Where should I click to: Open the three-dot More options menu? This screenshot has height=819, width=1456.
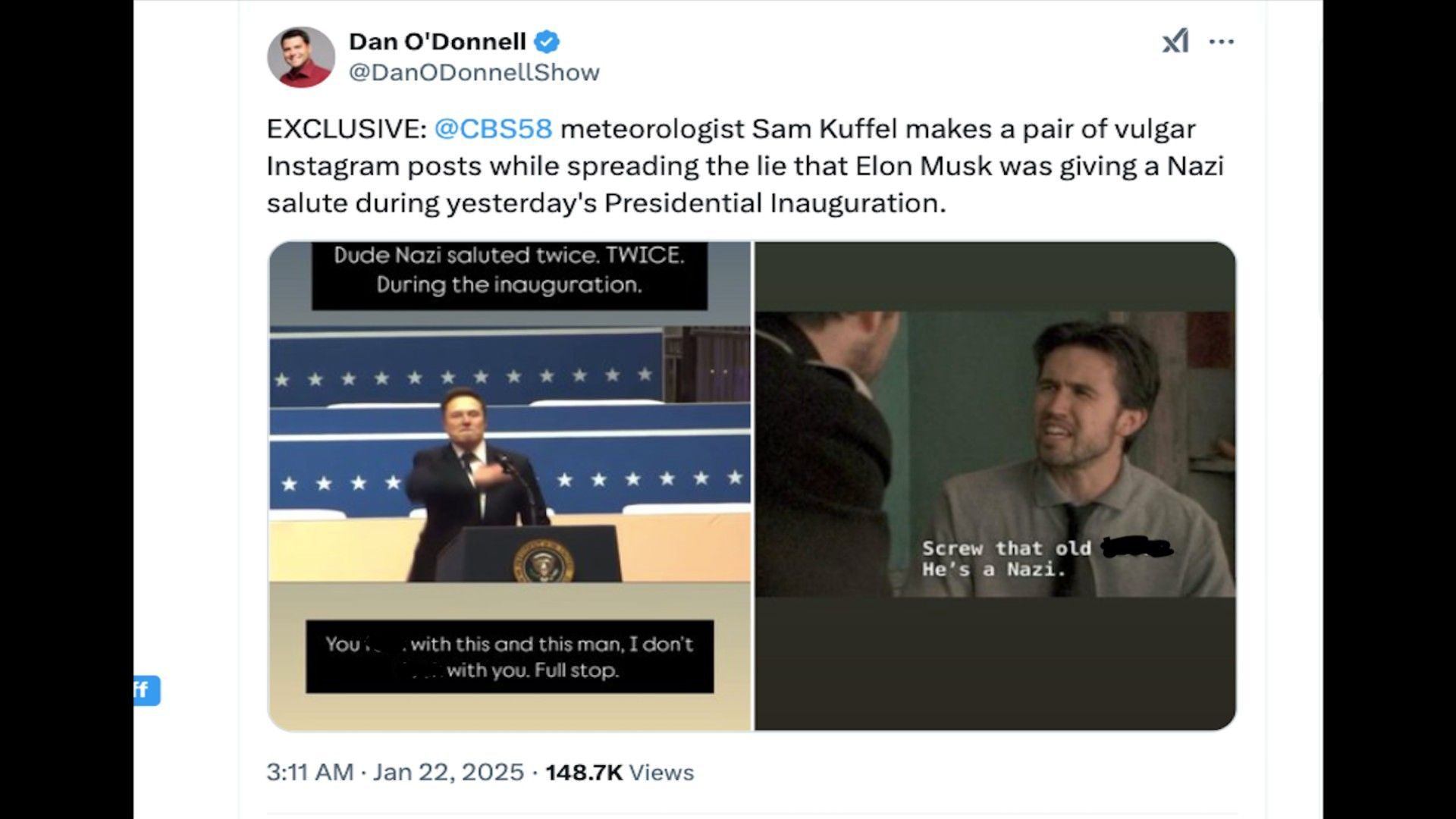(1221, 42)
